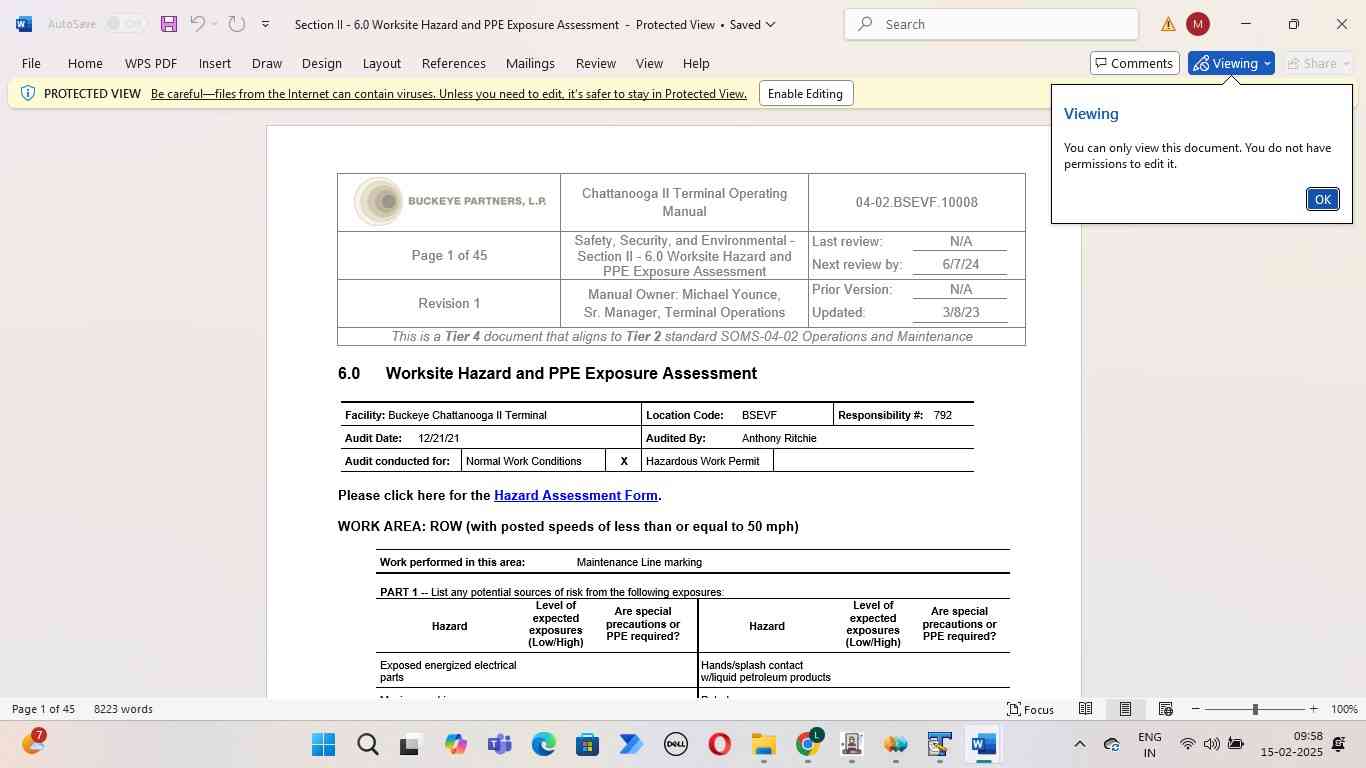The image size is (1366, 768).
Task: Open Windows Start menu
Action: pos(323,745)
